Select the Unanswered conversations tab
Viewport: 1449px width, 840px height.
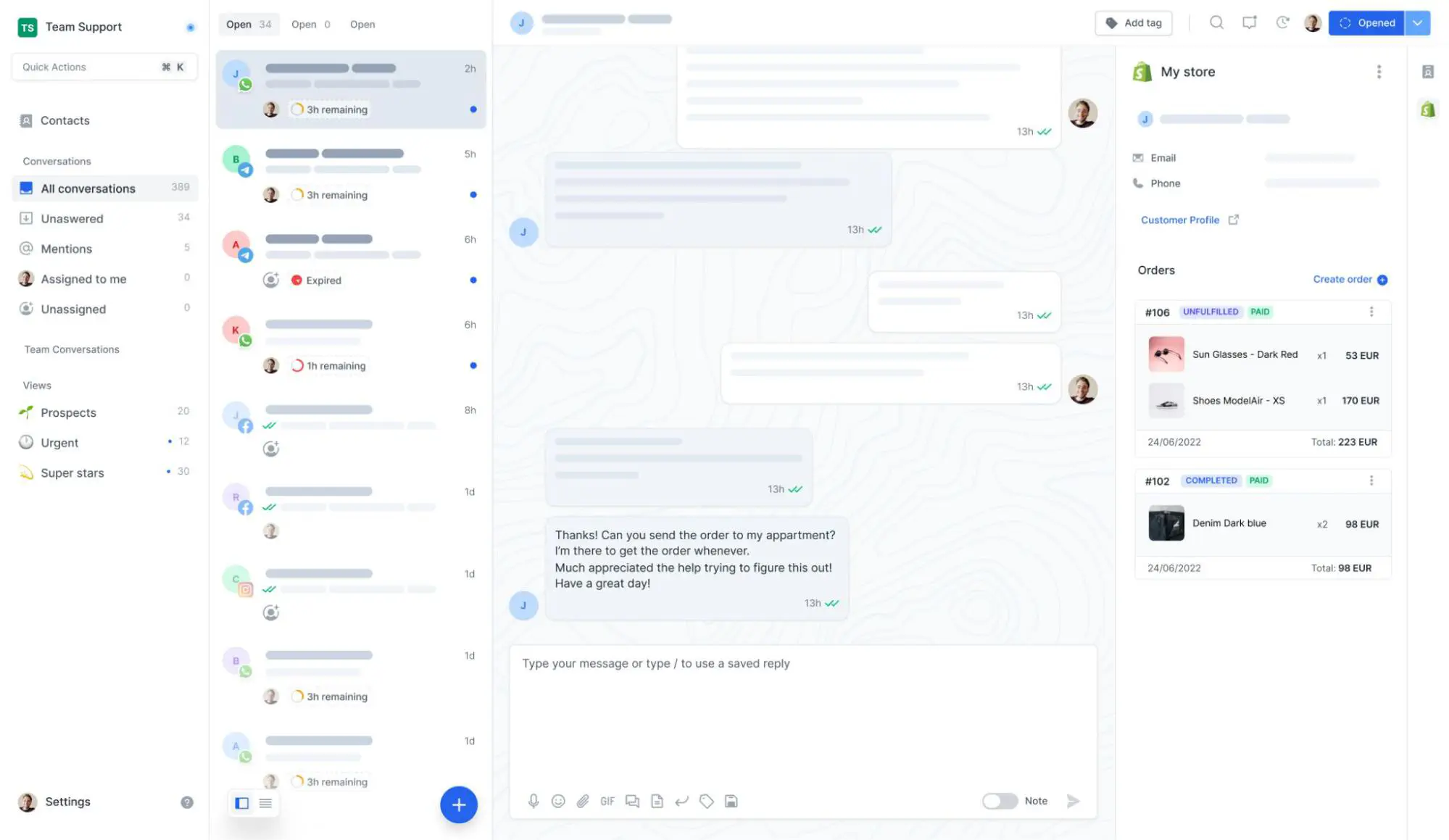(x=71, y=218)
